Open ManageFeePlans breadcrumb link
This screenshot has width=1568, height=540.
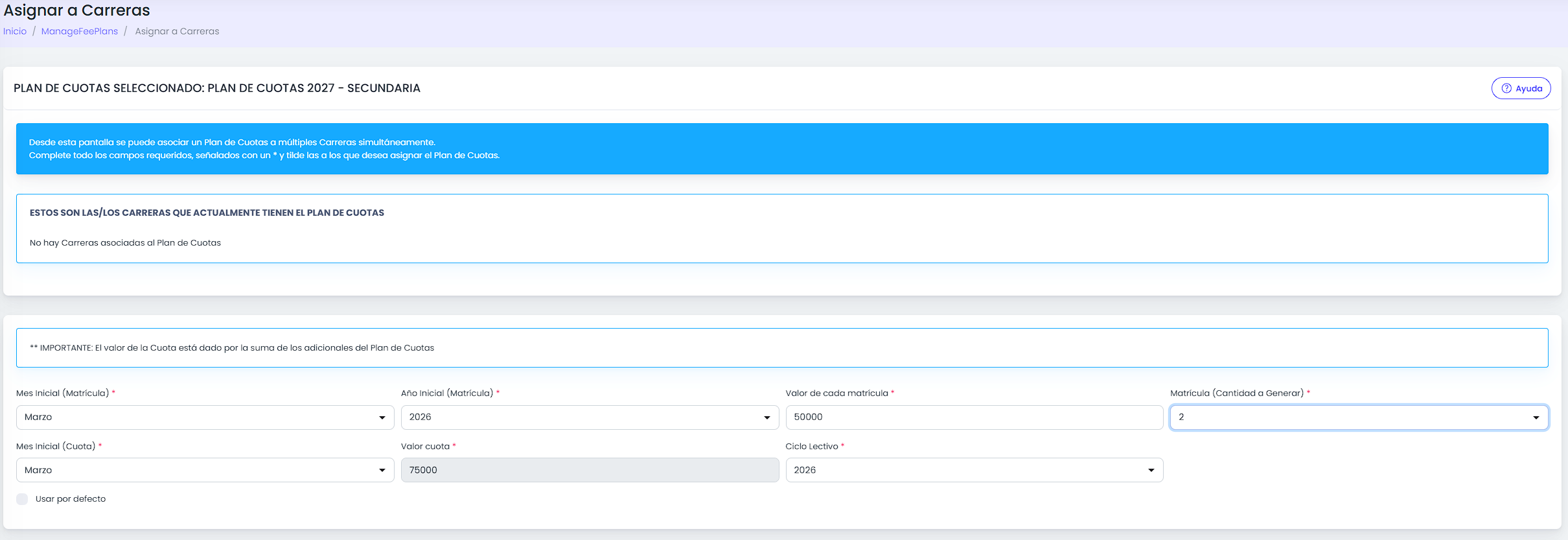click(x=80, y=31)
